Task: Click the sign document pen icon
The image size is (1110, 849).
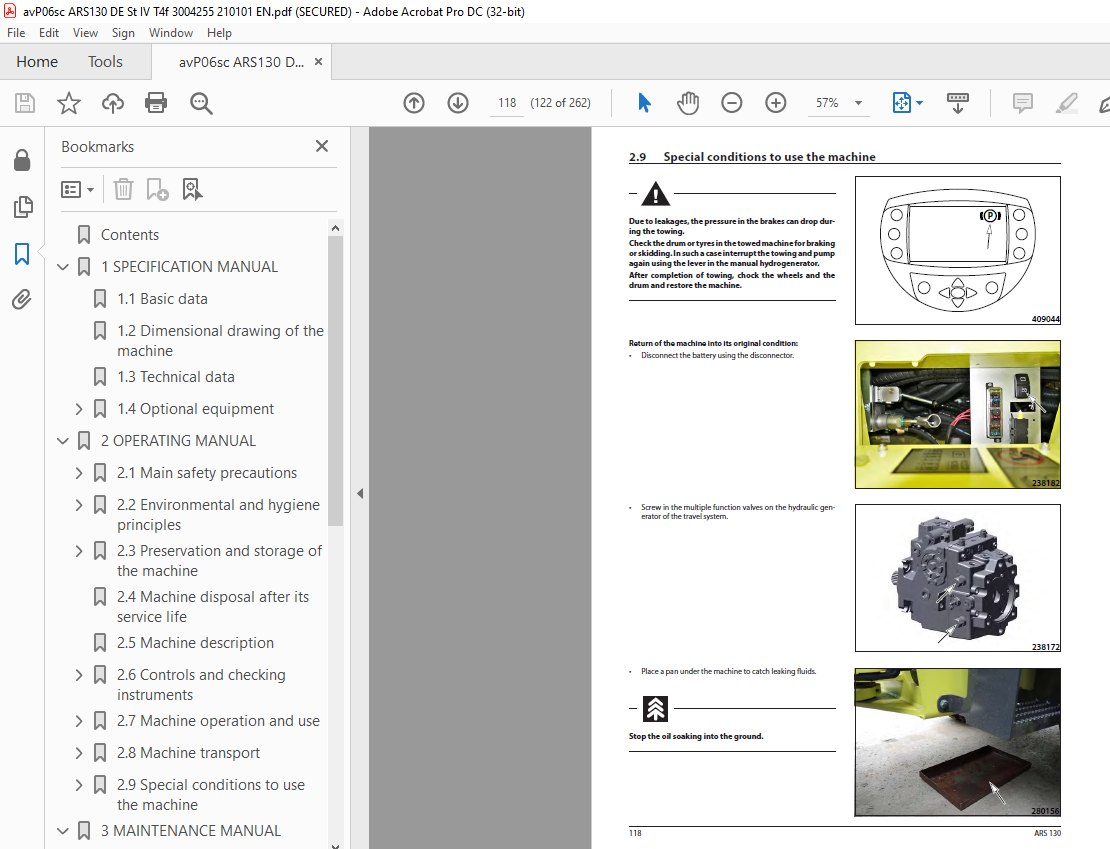Action: 1104,103
